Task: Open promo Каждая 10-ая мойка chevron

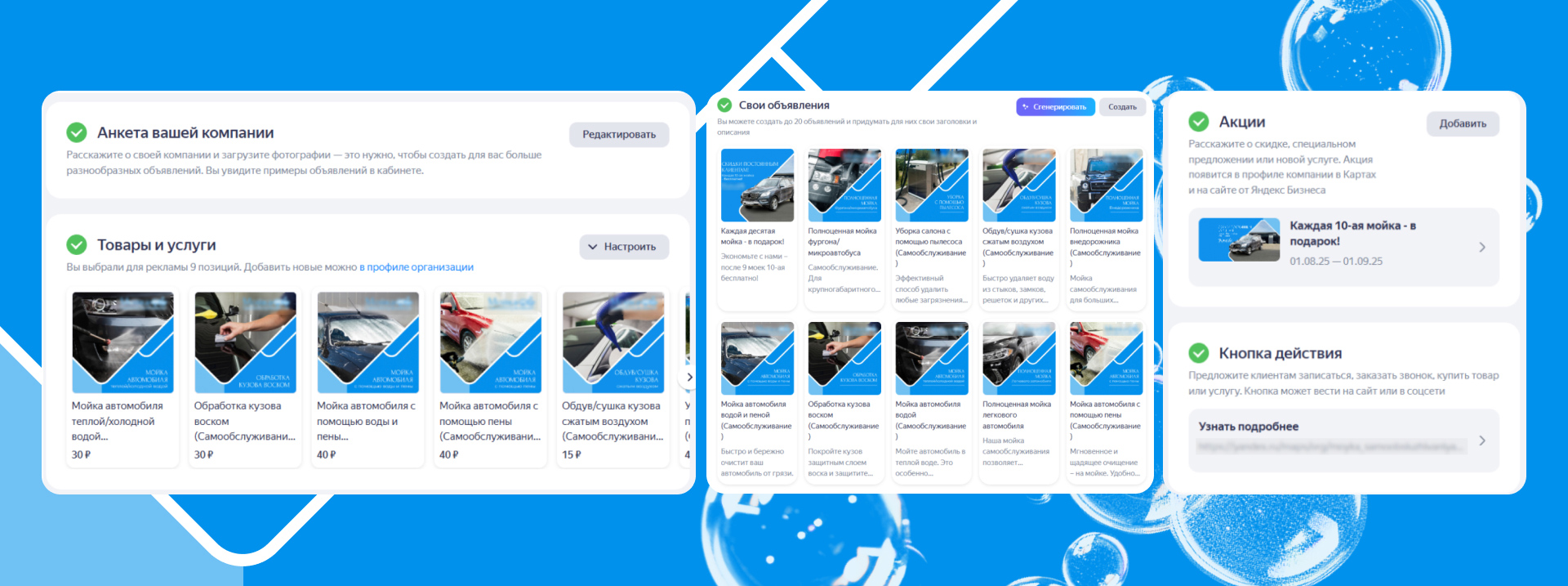Action: click(1482, 247)
